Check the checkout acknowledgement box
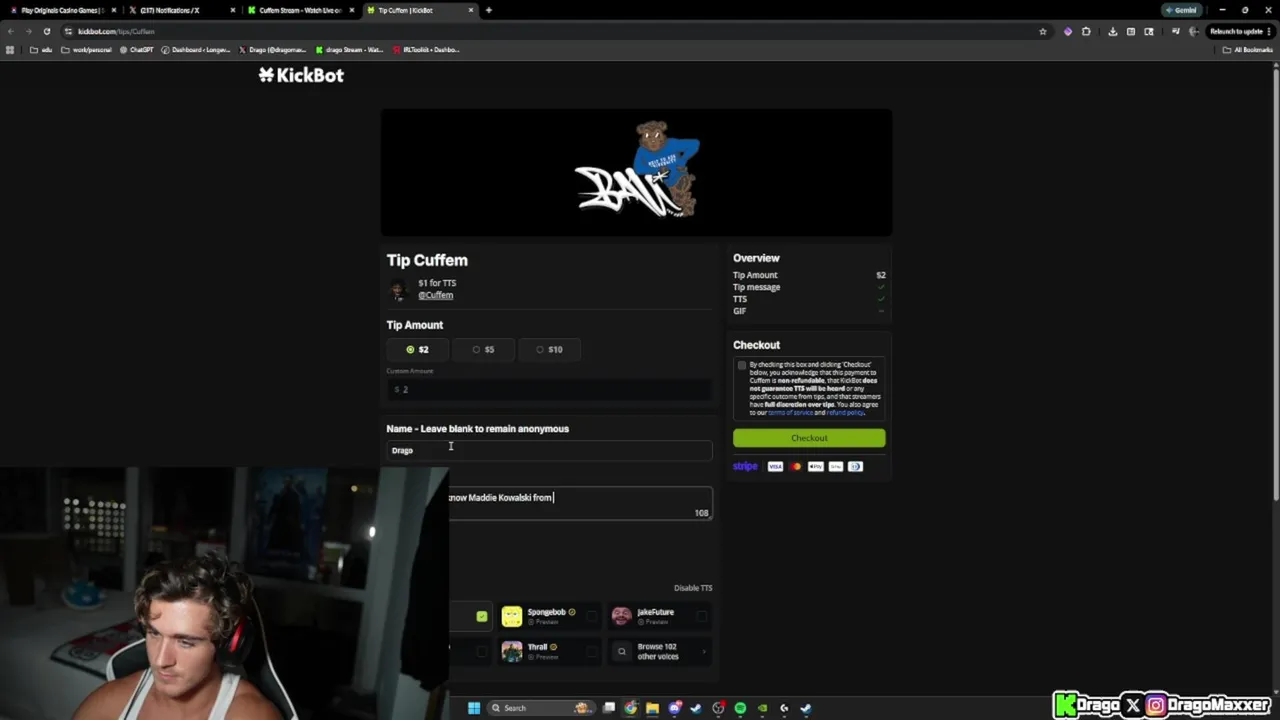The height and width of the screenshot is (720, 1280). point(741,365)
